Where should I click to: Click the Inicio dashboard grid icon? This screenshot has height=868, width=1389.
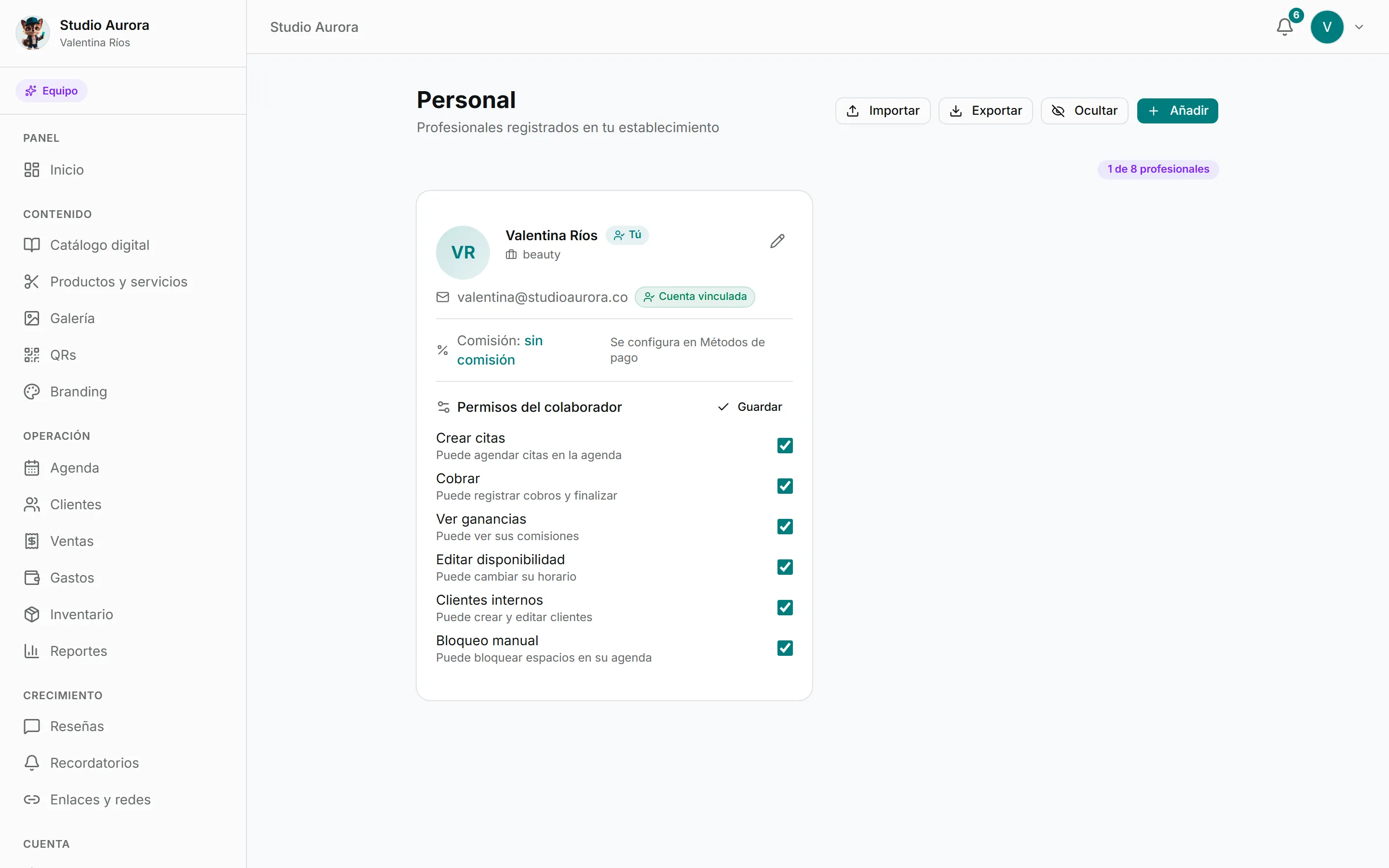point(31,170)
